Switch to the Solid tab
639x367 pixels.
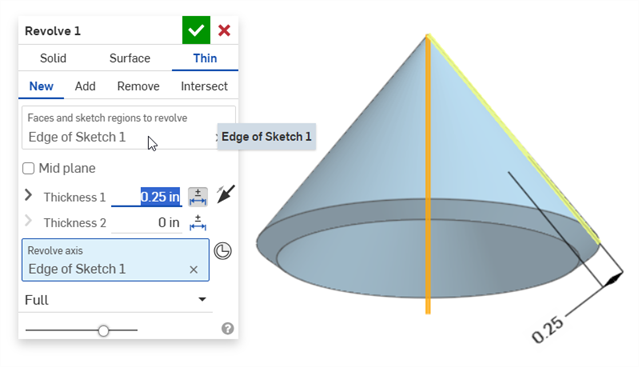click(53, 58)
